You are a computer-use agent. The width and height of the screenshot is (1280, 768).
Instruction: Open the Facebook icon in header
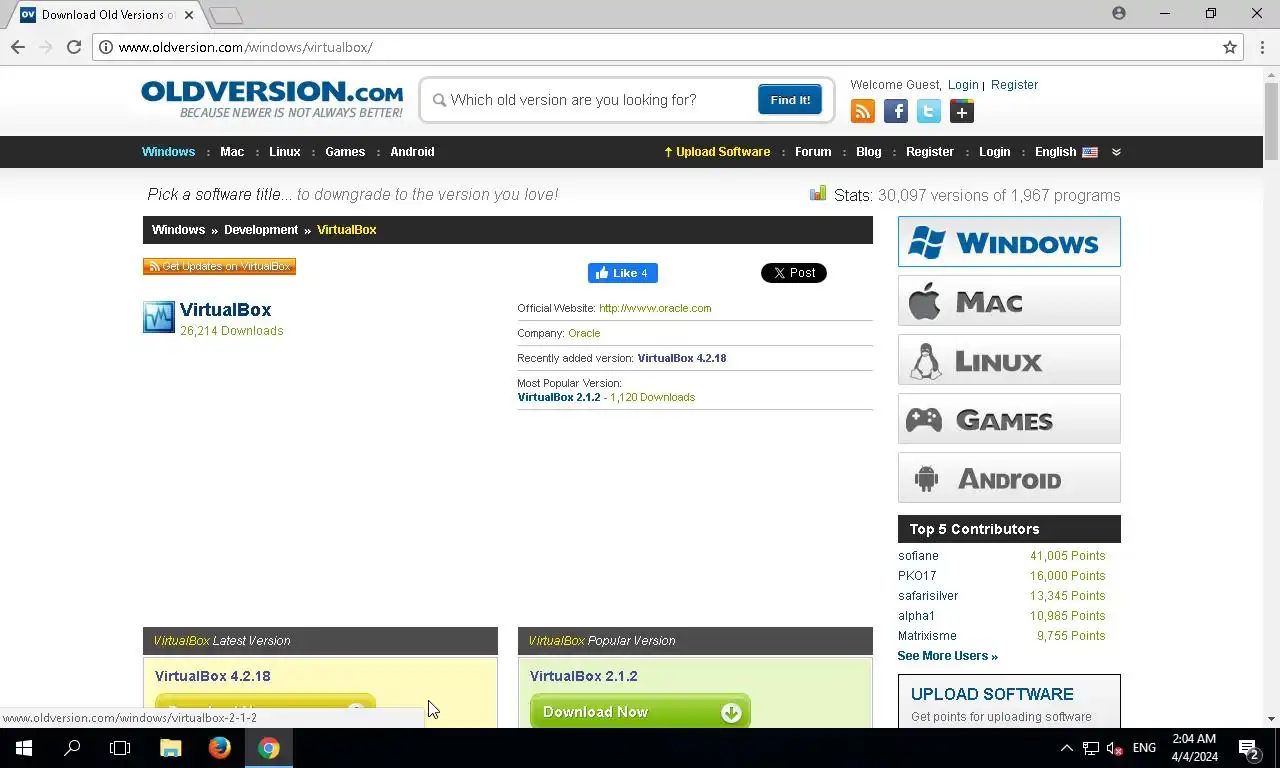tap(896, 111)
